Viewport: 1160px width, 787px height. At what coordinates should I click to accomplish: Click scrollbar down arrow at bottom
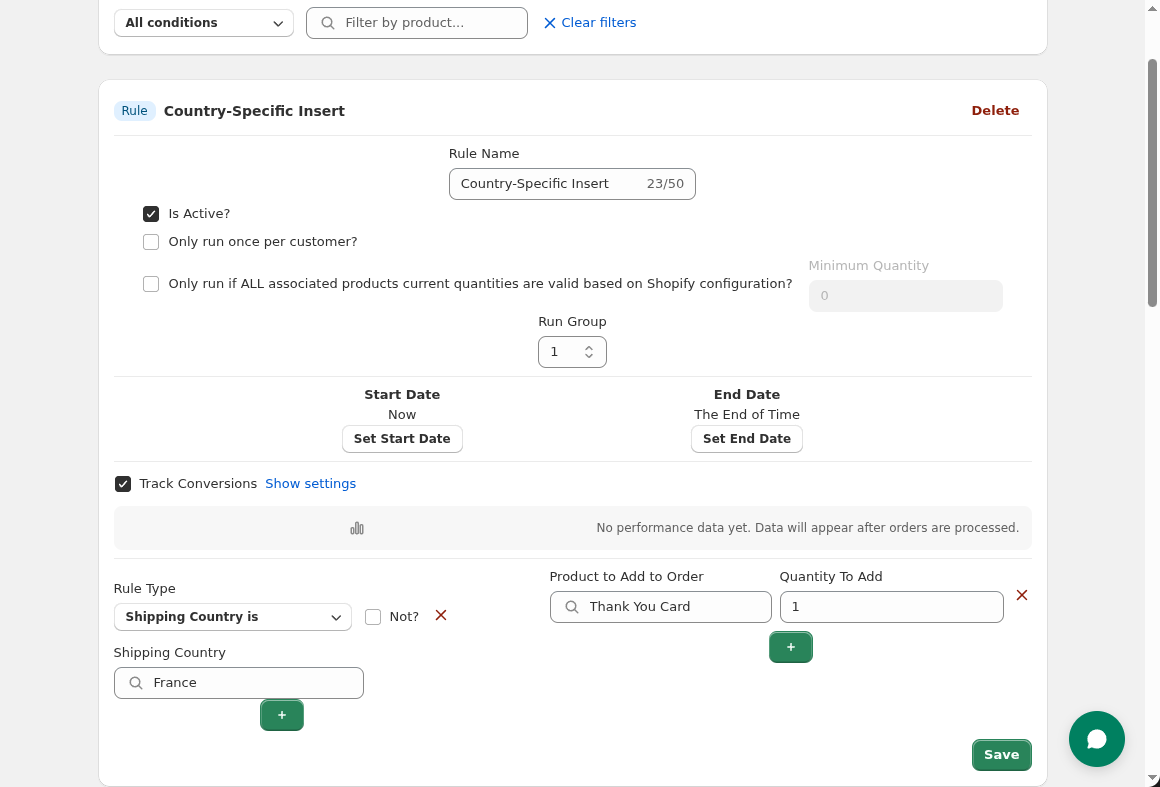click(1152, 778)
